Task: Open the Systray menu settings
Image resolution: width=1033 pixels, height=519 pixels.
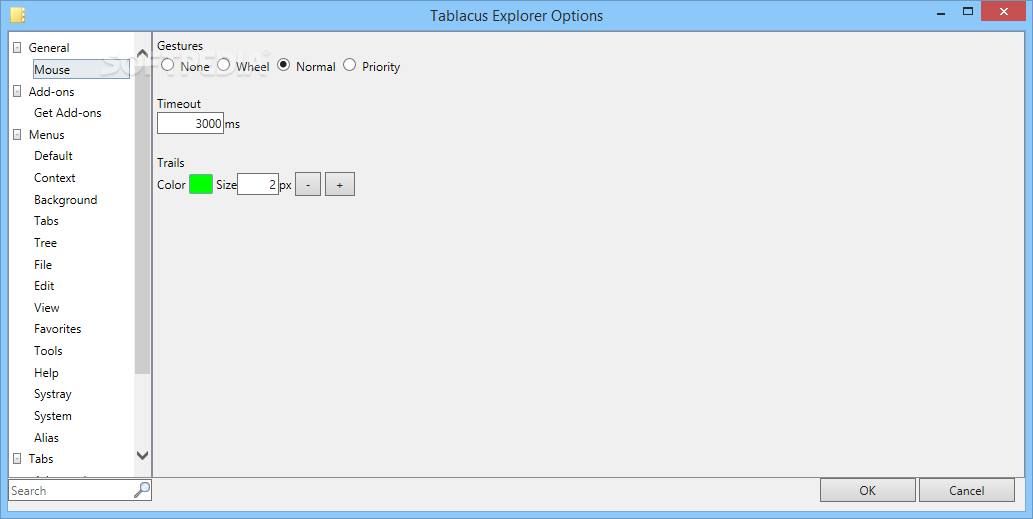Action: 53,394
